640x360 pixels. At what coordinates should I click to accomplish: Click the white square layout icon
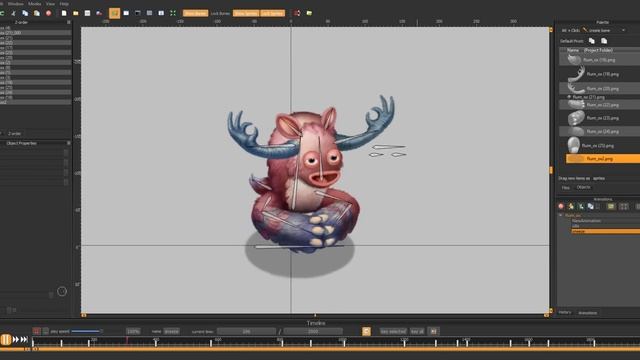pyautogui.click(x=161, y=13)
